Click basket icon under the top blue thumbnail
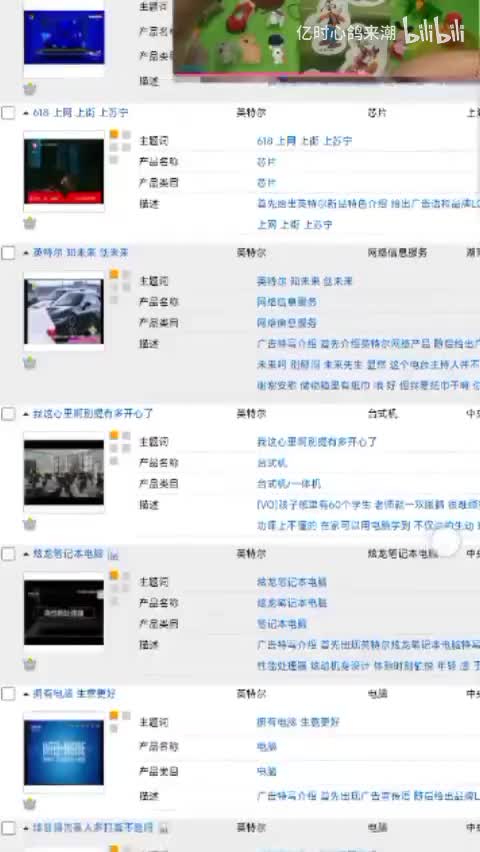 coord(30,89)
